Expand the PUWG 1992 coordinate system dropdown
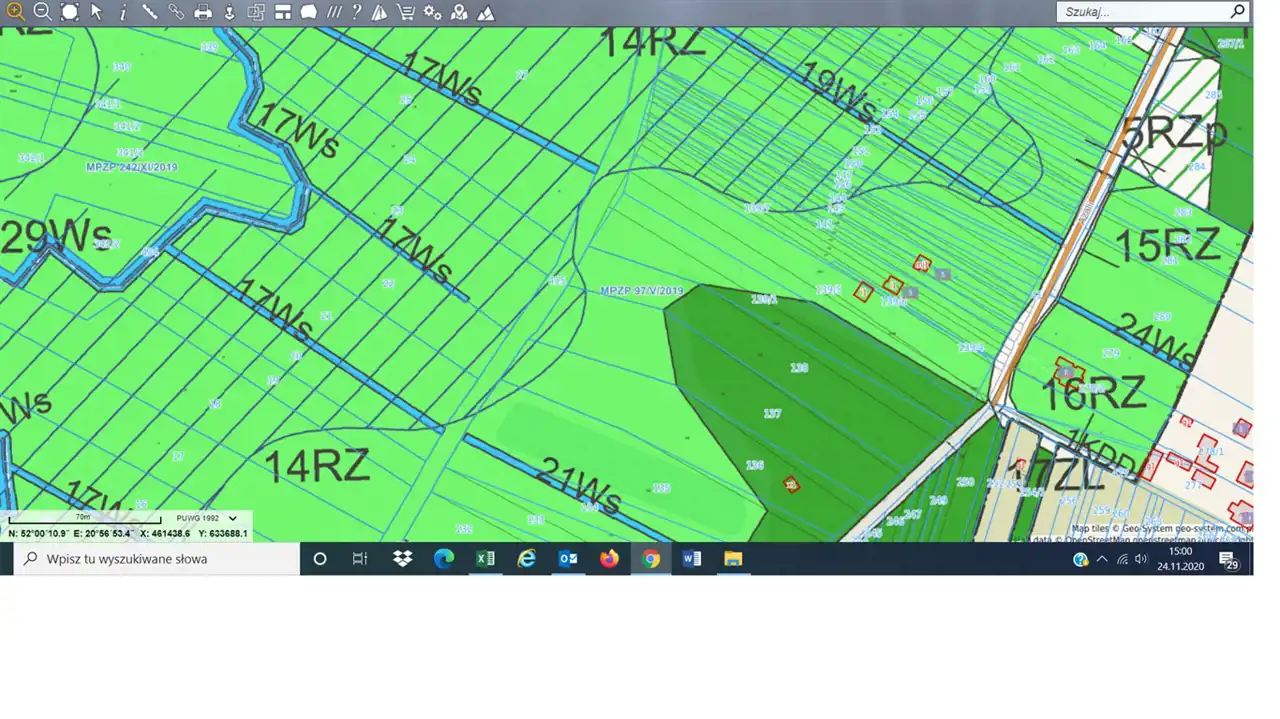Image resolution: width=1280 pixels, height=719 pixels. tap(233, 518)
